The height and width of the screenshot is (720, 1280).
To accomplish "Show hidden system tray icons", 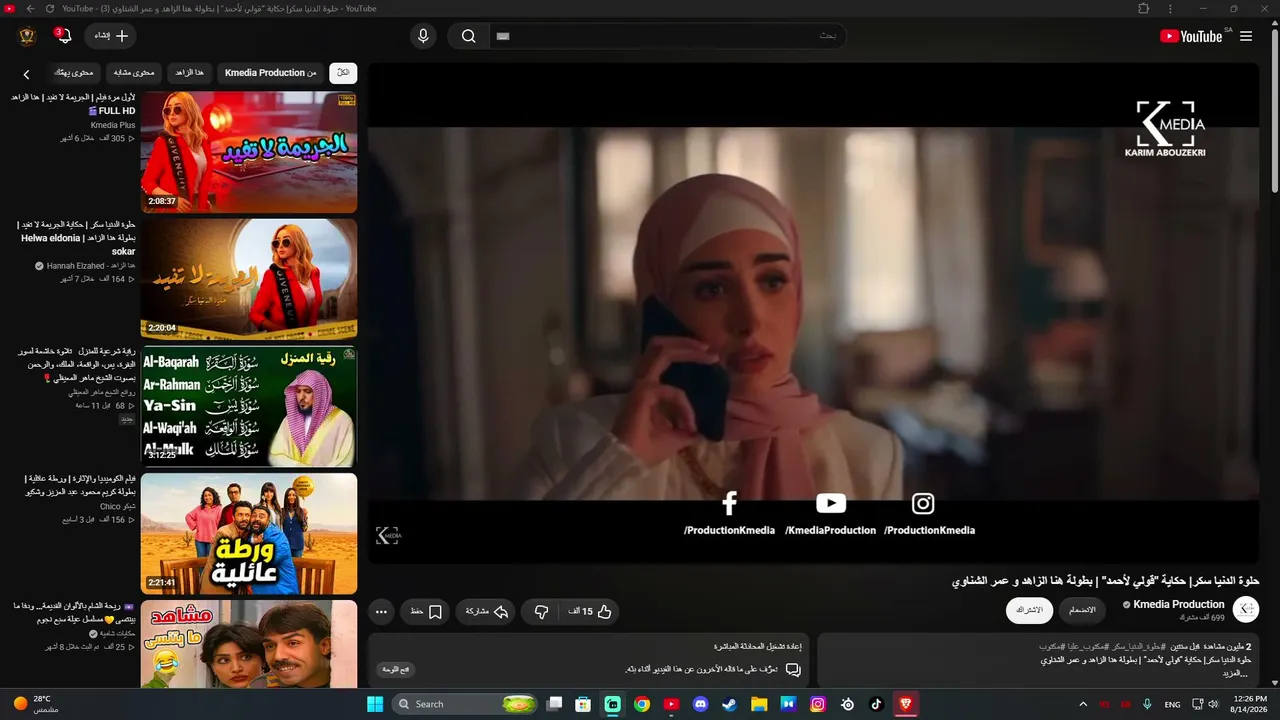I will tap(1083, 704).
